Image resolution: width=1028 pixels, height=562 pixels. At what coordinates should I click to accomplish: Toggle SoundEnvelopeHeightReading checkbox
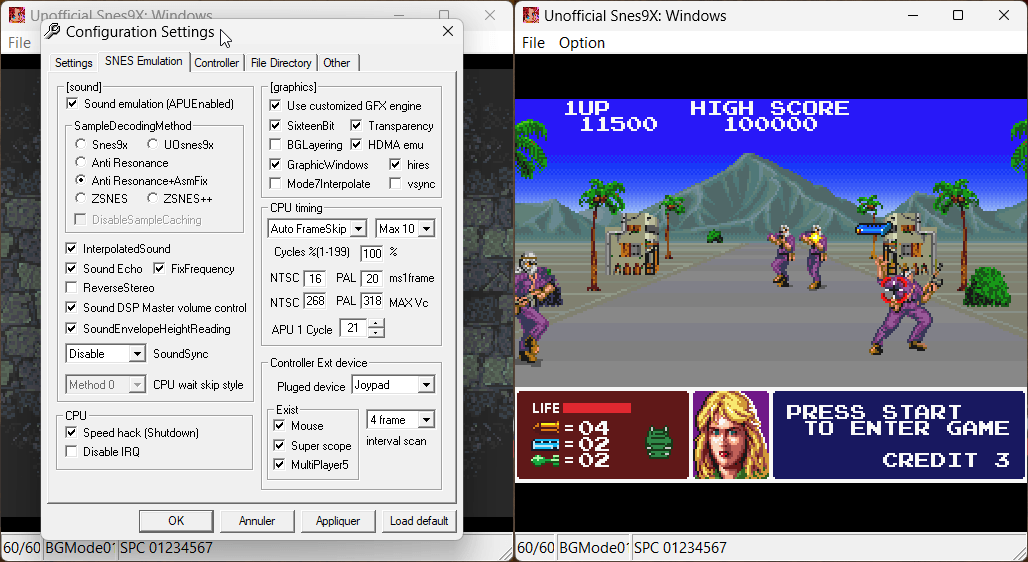(x=71, y=329)
